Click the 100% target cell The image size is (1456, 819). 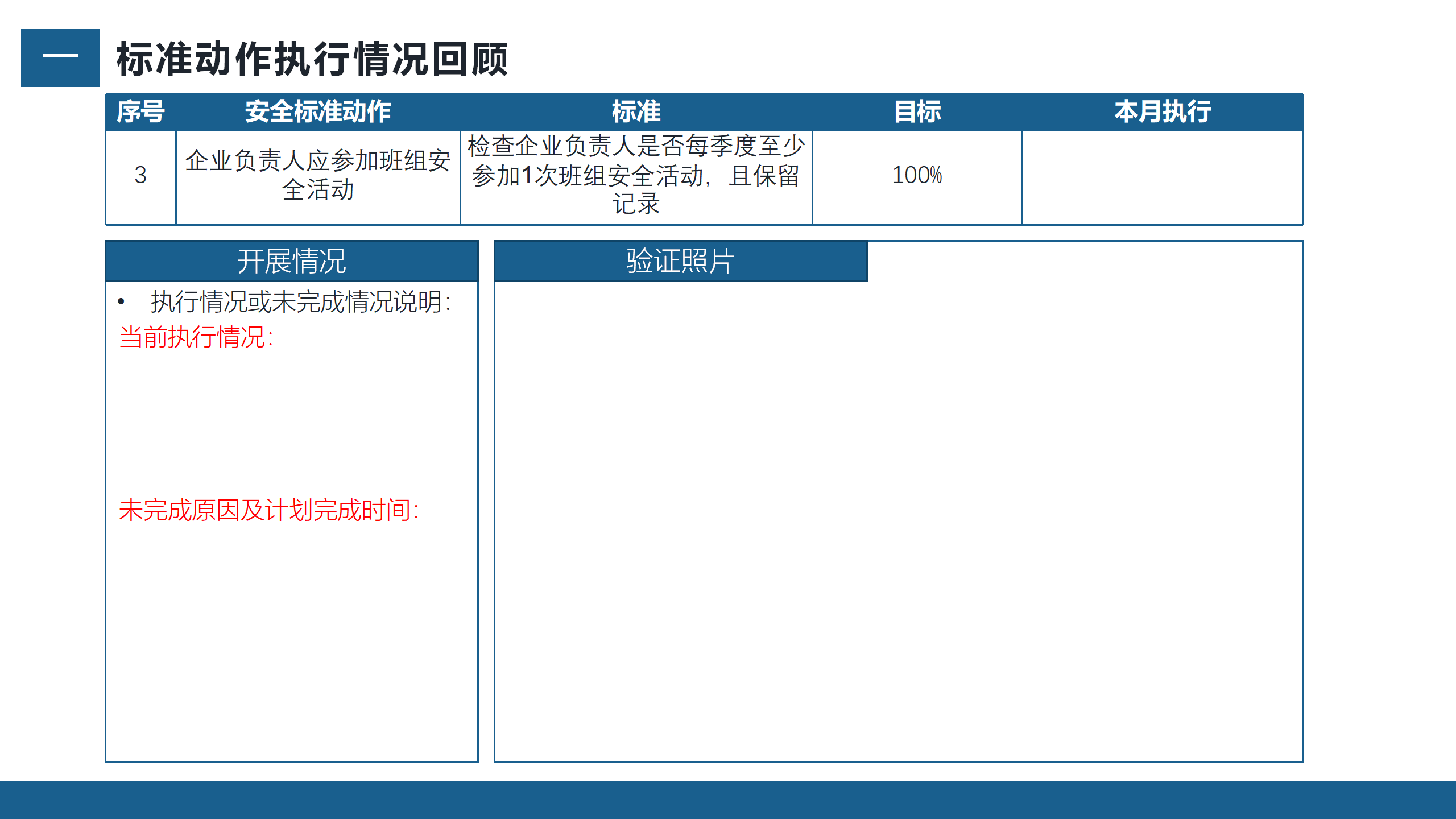pos(917,175)
